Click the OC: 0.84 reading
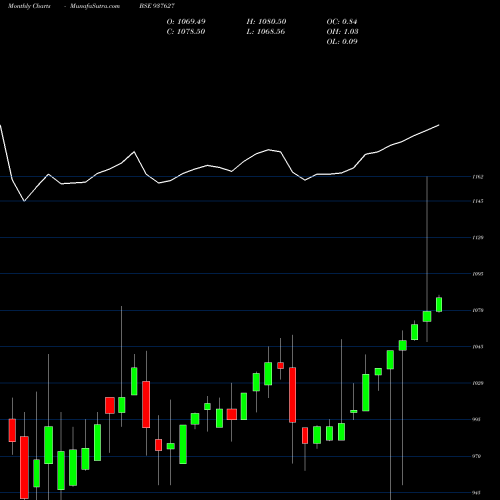500x500 pixels. tap(342, 22)
